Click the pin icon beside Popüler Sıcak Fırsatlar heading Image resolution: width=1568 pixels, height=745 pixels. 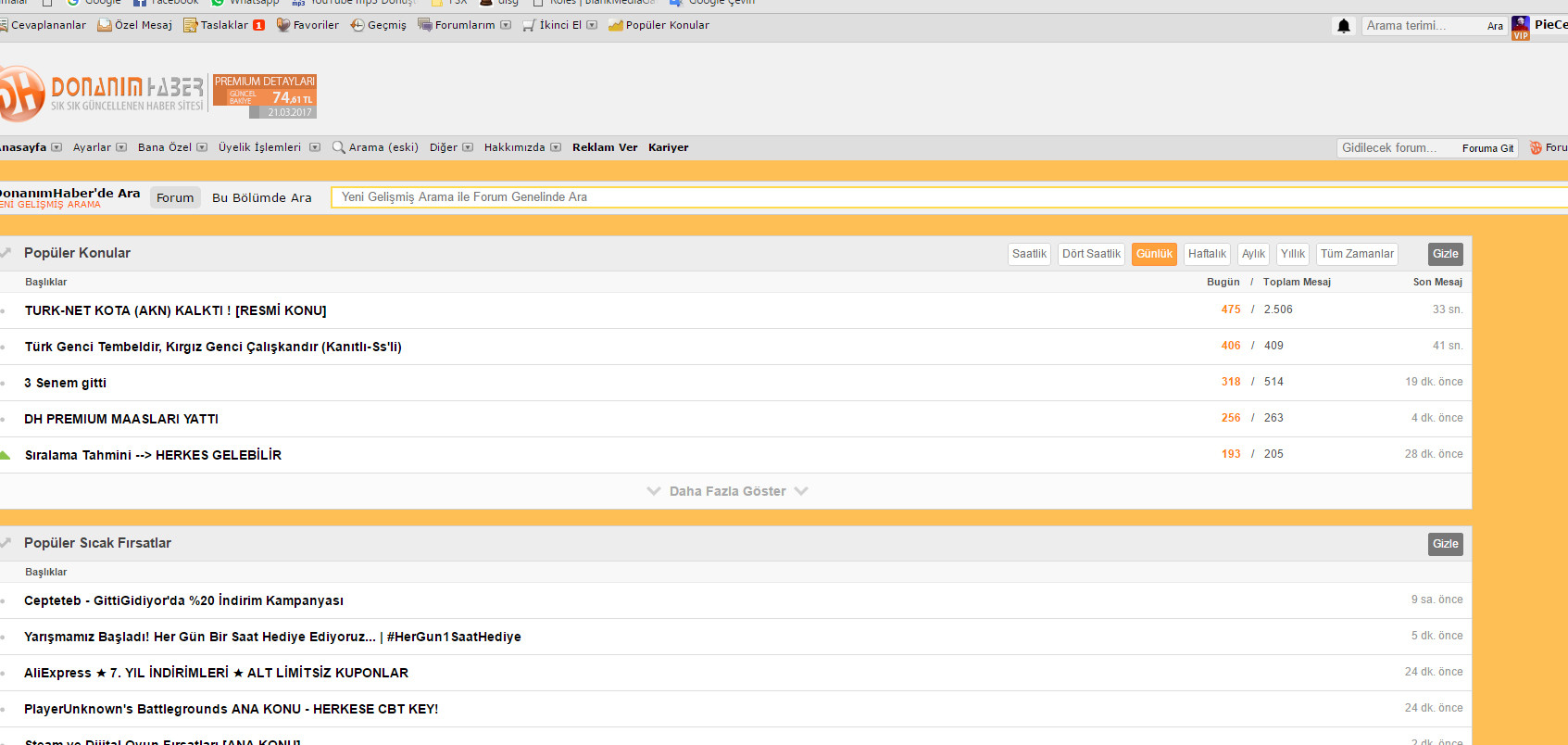coord(6,543)
